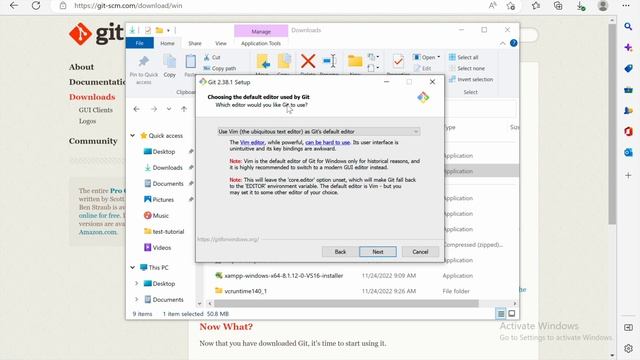Open the Application Tools ribbon tab
This screenshot has height=360, width=640.
[x=260, y=43]
